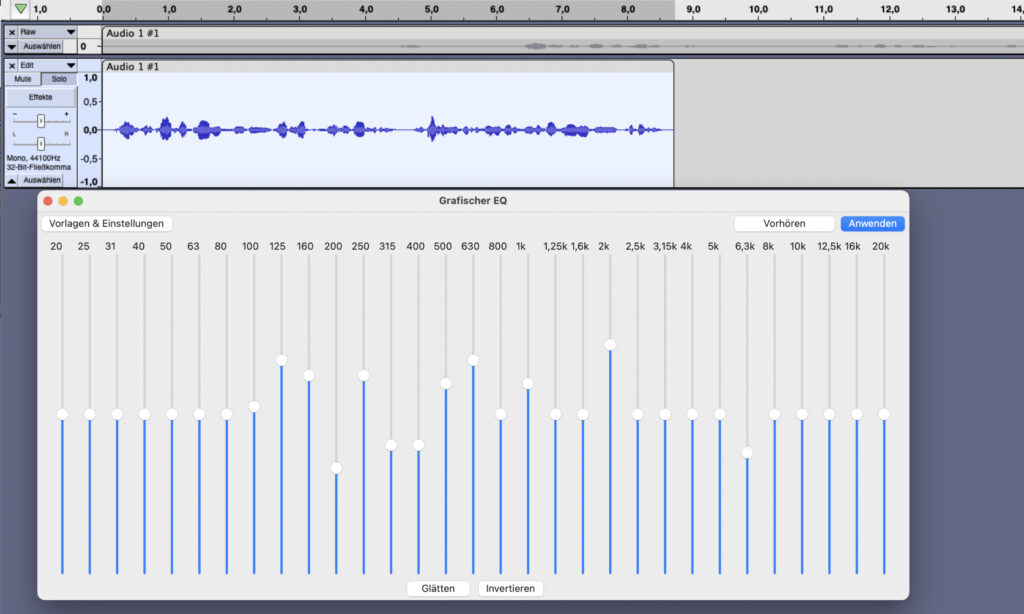Click the 5k band slider knob
The width and height of the screenshot is (1024, 614).
720,414
